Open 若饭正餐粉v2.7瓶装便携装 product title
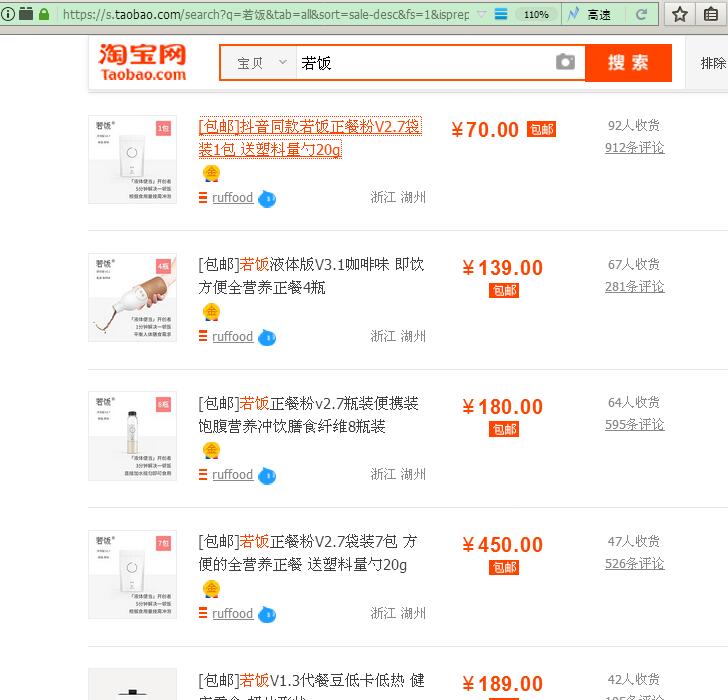Image resolution: width=728 pixels, height=700 pixels. (308, 415)
